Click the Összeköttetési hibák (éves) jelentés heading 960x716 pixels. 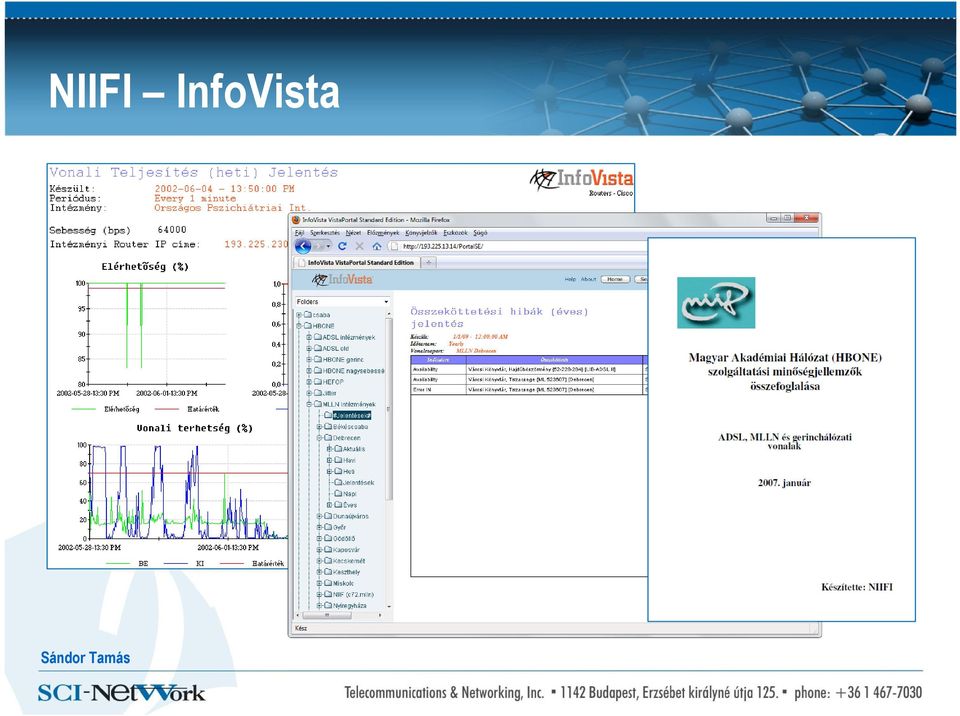[500, 317]
